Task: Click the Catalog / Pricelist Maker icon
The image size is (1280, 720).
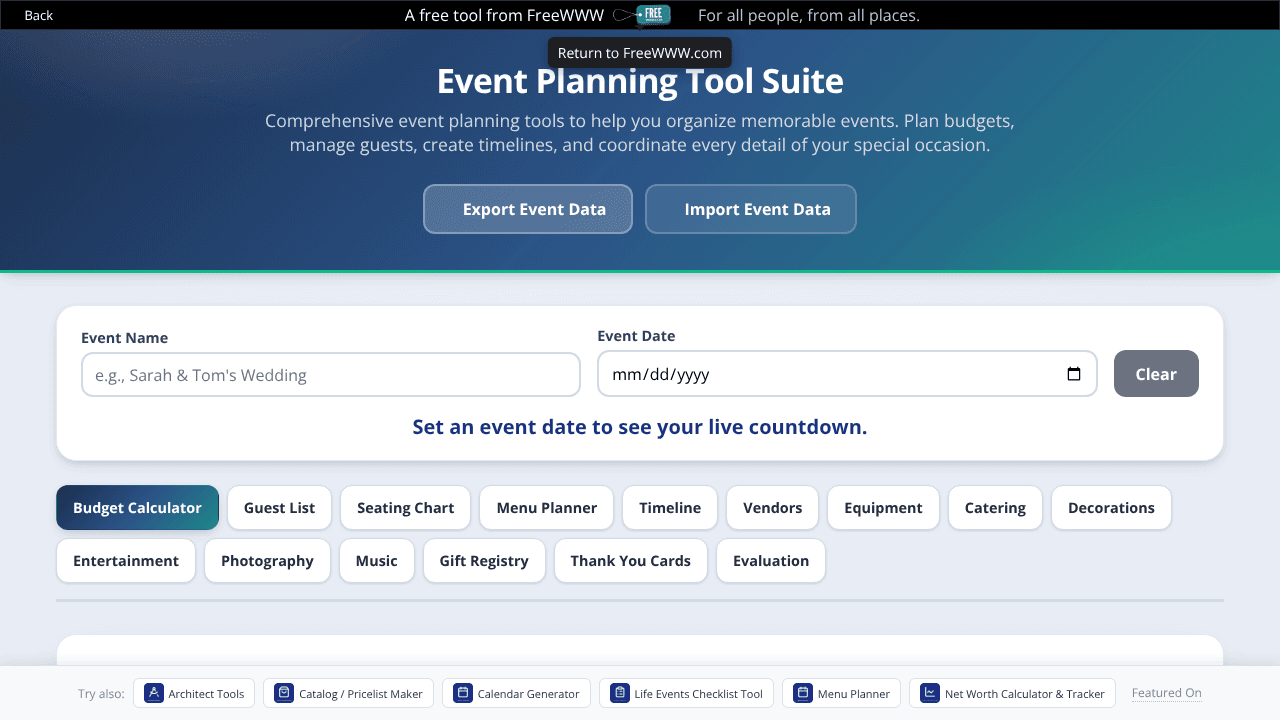Action: (x=284, y=693)
